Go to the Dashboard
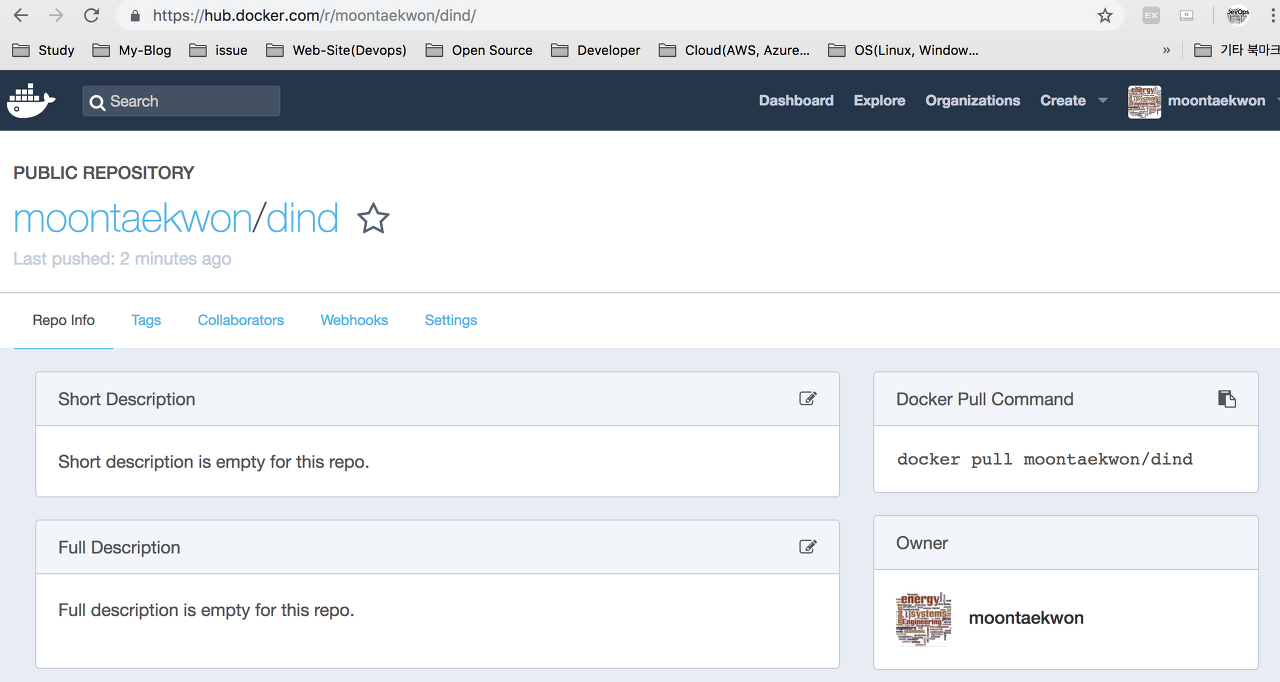This screenshot has height=682, width=1280. [x=796, y=101]
